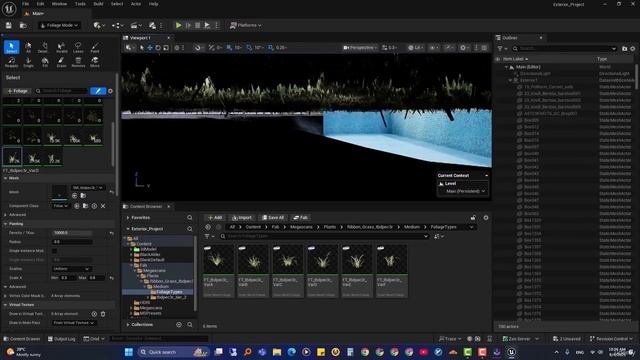Click the Windows Start button
The width and height of the screenshot is (640, 360).
129,352
